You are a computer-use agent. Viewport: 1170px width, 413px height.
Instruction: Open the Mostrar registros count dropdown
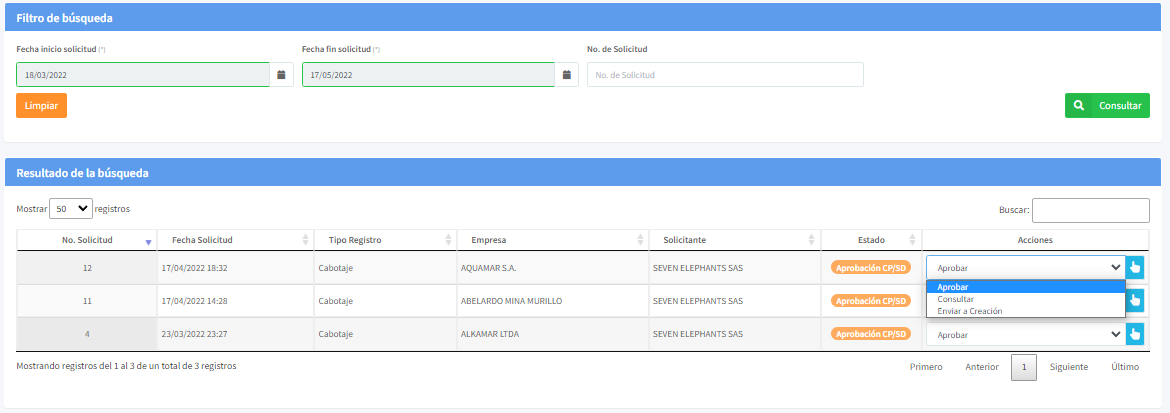tap(70, 209)
